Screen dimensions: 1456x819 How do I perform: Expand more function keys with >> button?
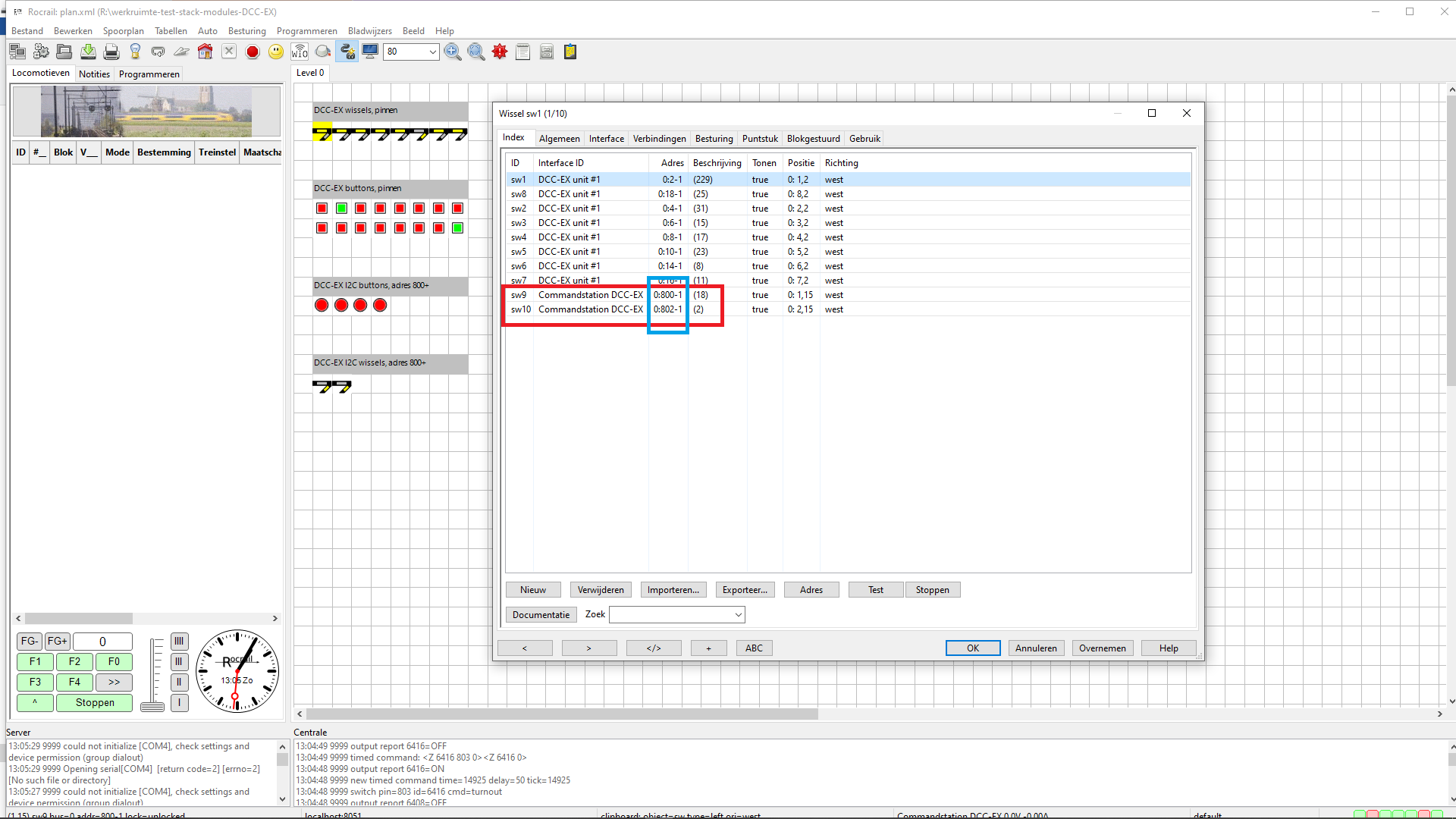pyautogui.click(x=114, y=682)
